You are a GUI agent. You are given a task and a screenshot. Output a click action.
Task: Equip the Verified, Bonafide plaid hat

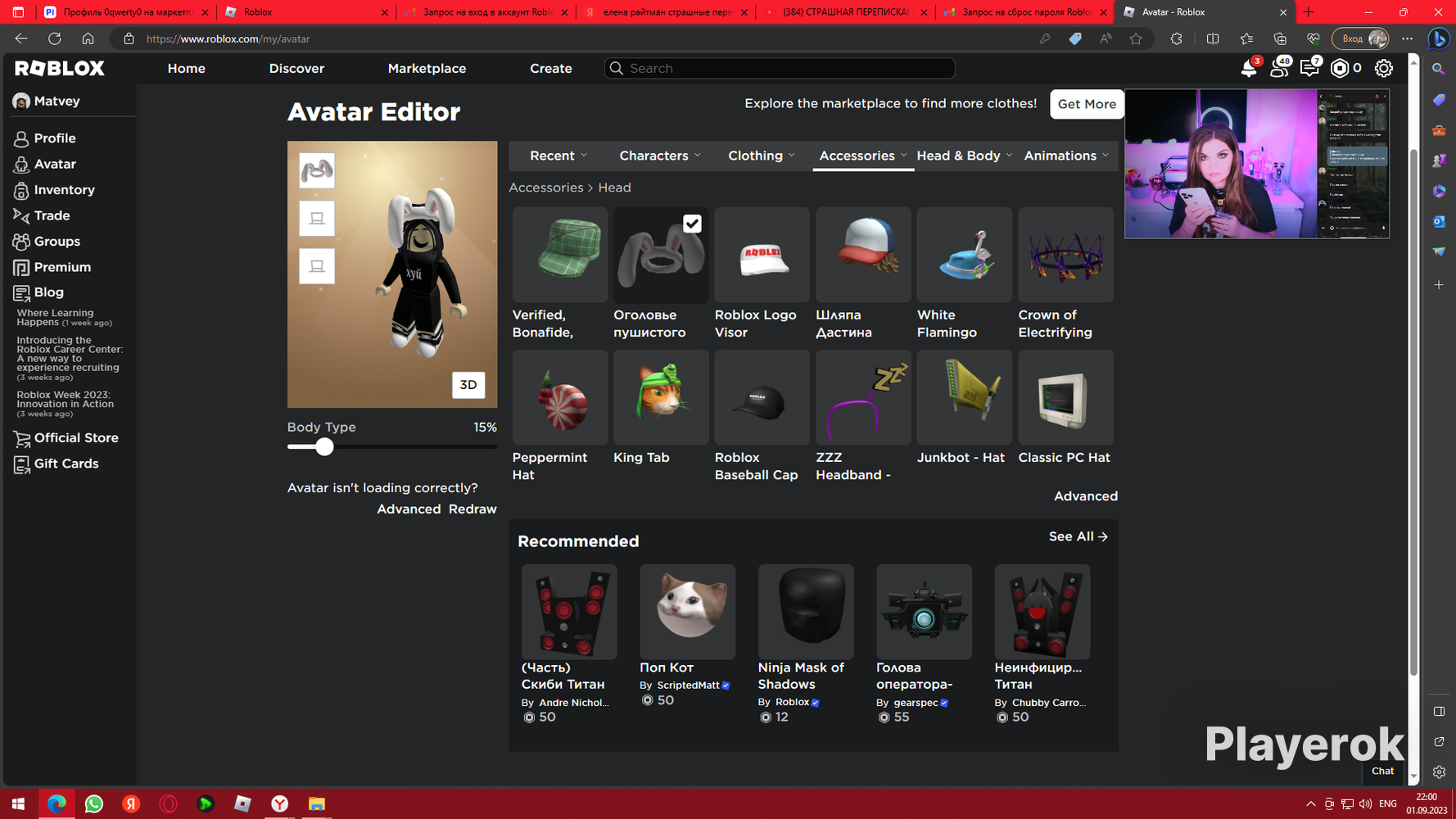tap(560, 255)
